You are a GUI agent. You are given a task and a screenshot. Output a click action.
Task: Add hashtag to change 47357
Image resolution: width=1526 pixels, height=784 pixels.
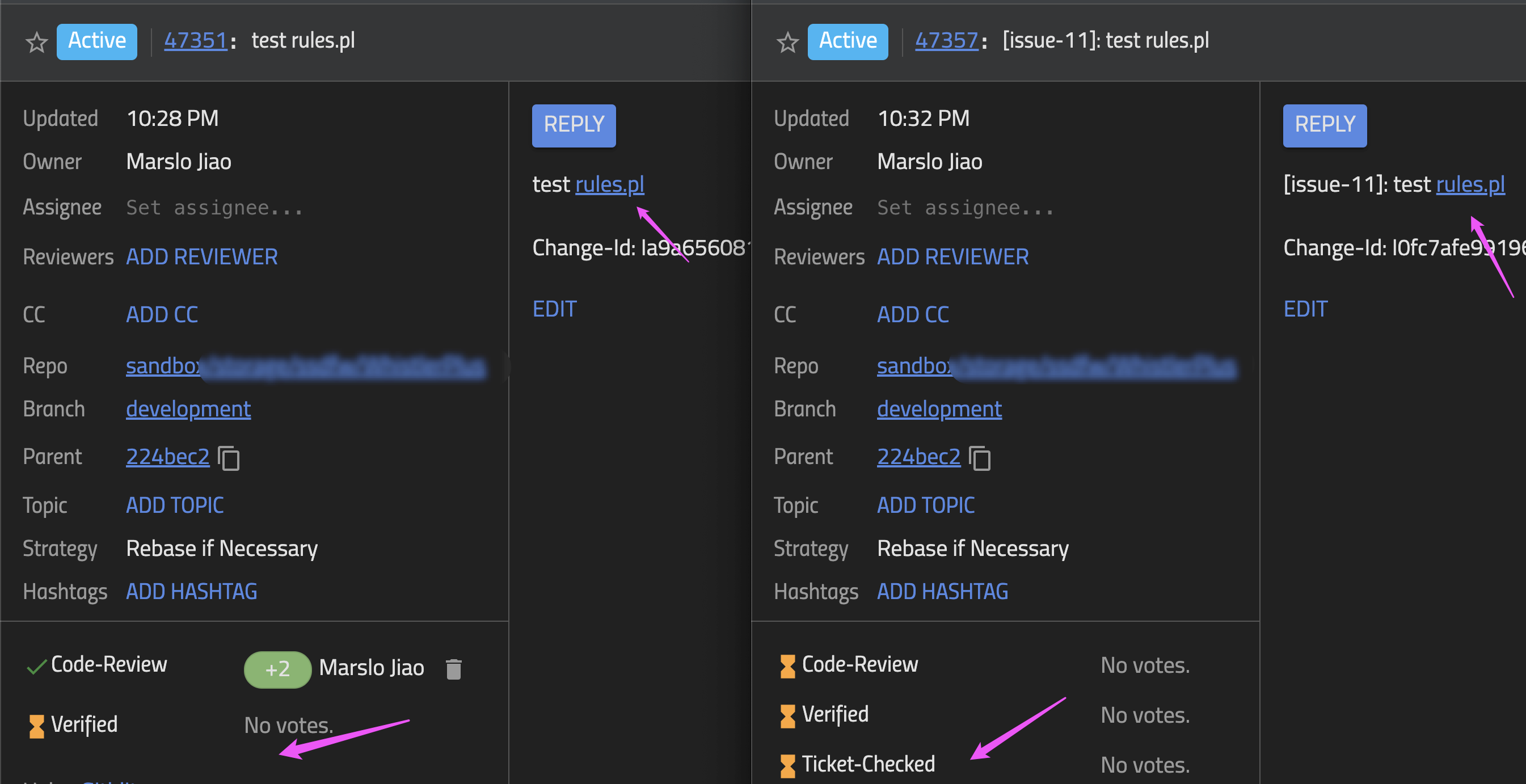click(942, 592)
